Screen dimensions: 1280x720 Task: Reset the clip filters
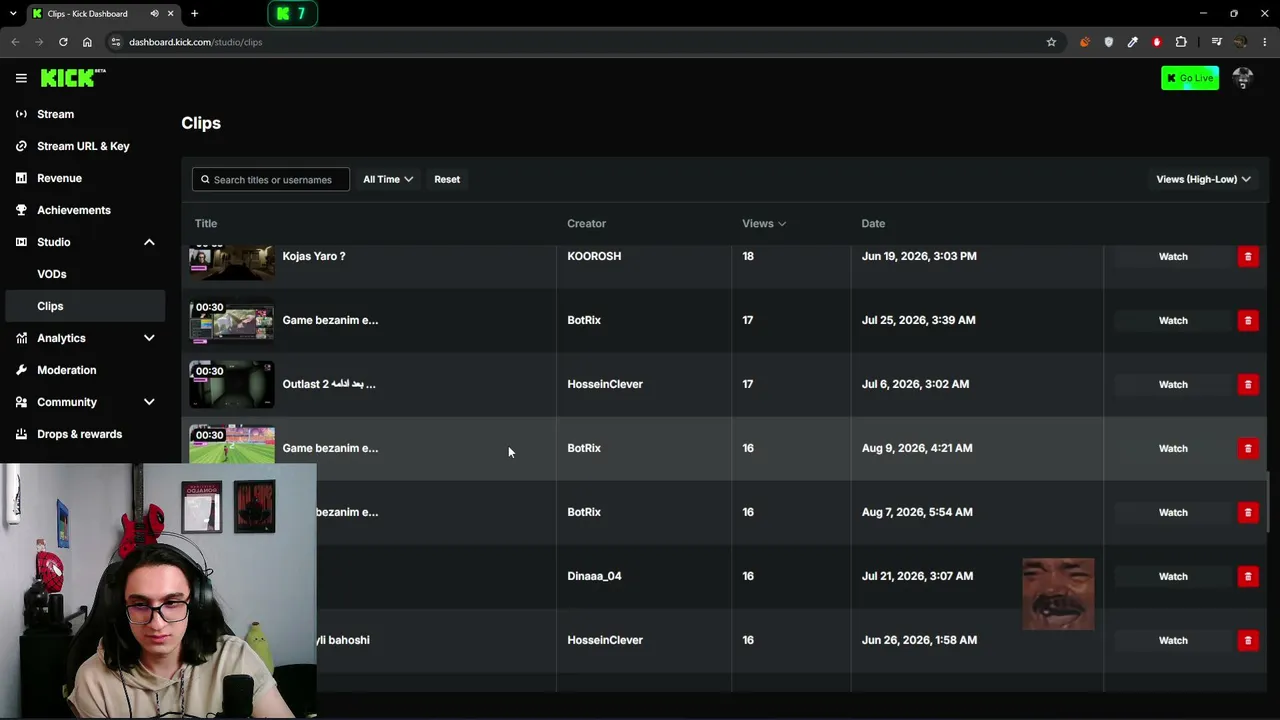447,180
